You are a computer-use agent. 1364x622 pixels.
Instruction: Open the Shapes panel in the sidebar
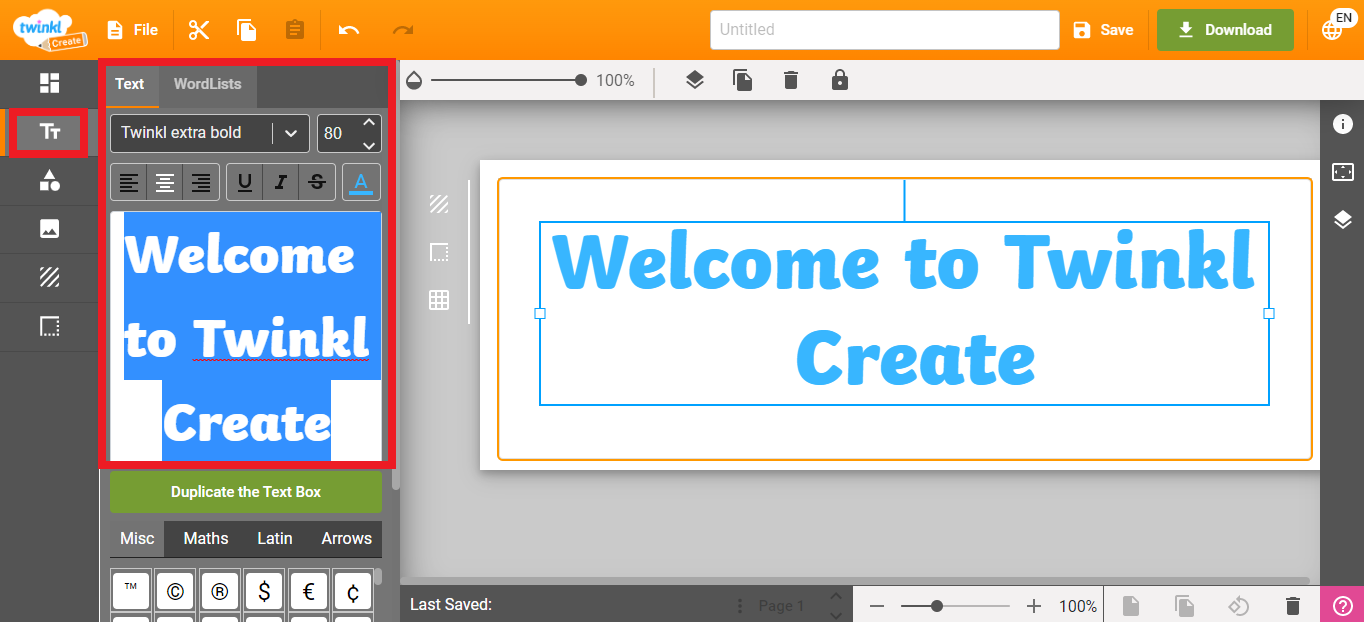click(x=48, y=181)
